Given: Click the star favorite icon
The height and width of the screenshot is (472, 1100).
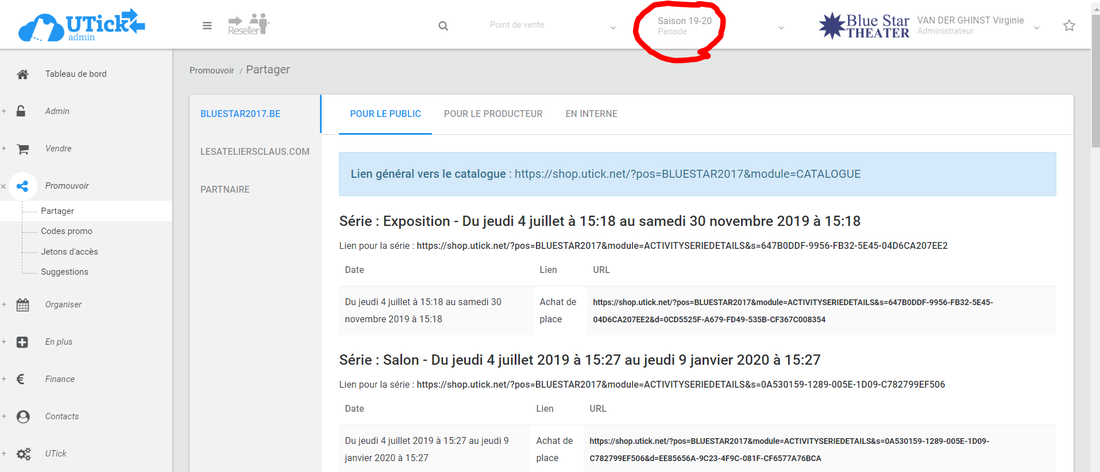Looking at the screenshot, I should point(1069,26).
